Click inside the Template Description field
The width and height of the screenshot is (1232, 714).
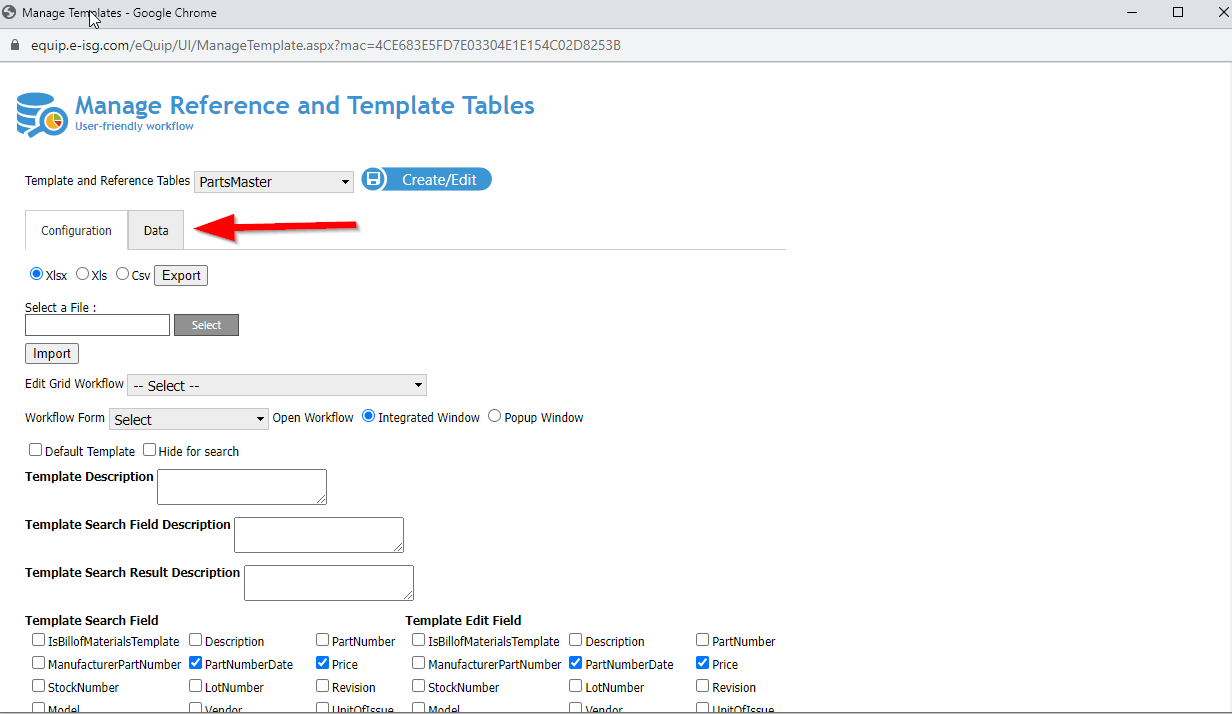coord(241,487)
